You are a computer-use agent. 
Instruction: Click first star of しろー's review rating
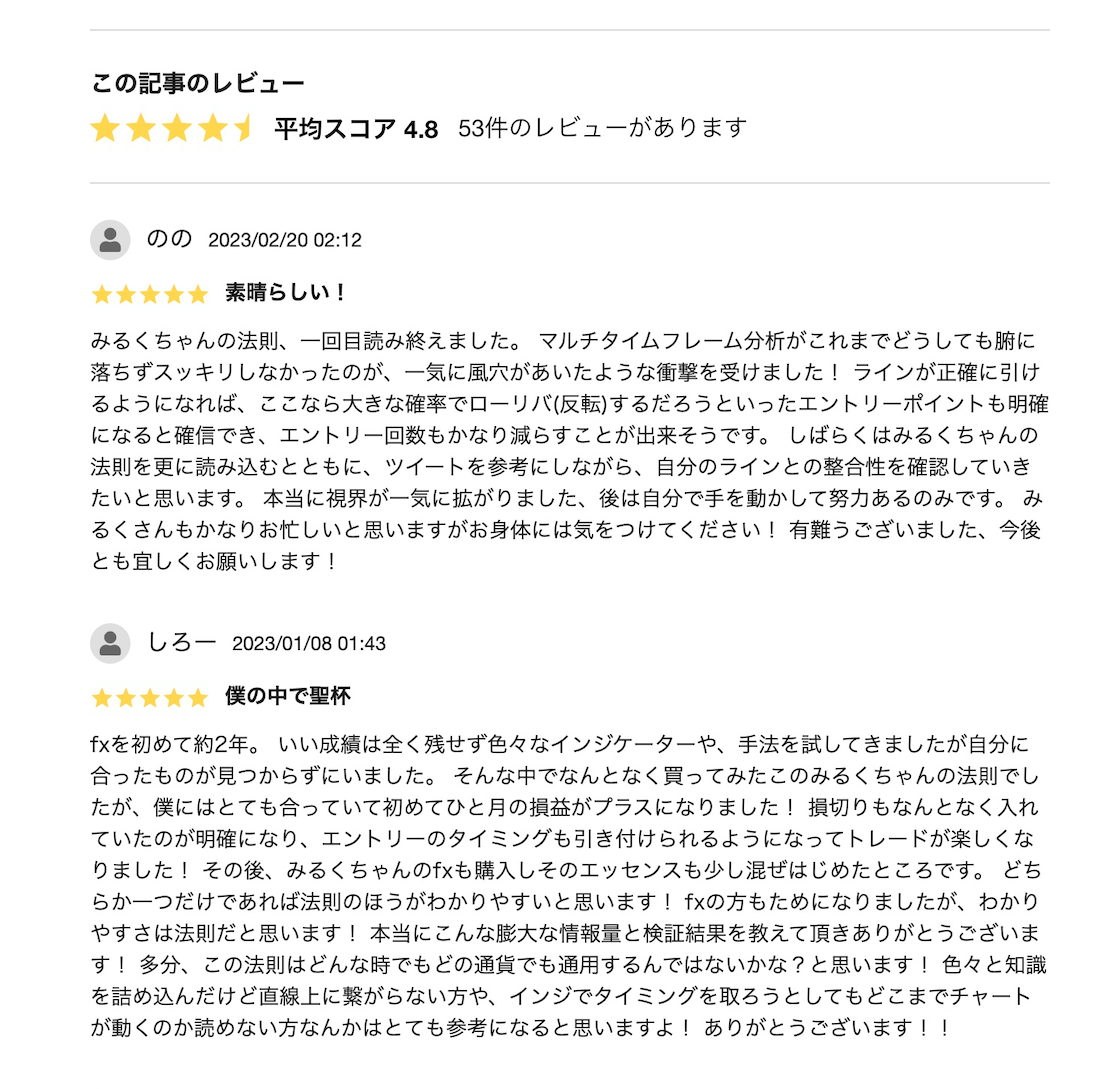click(x=101, y=697)
